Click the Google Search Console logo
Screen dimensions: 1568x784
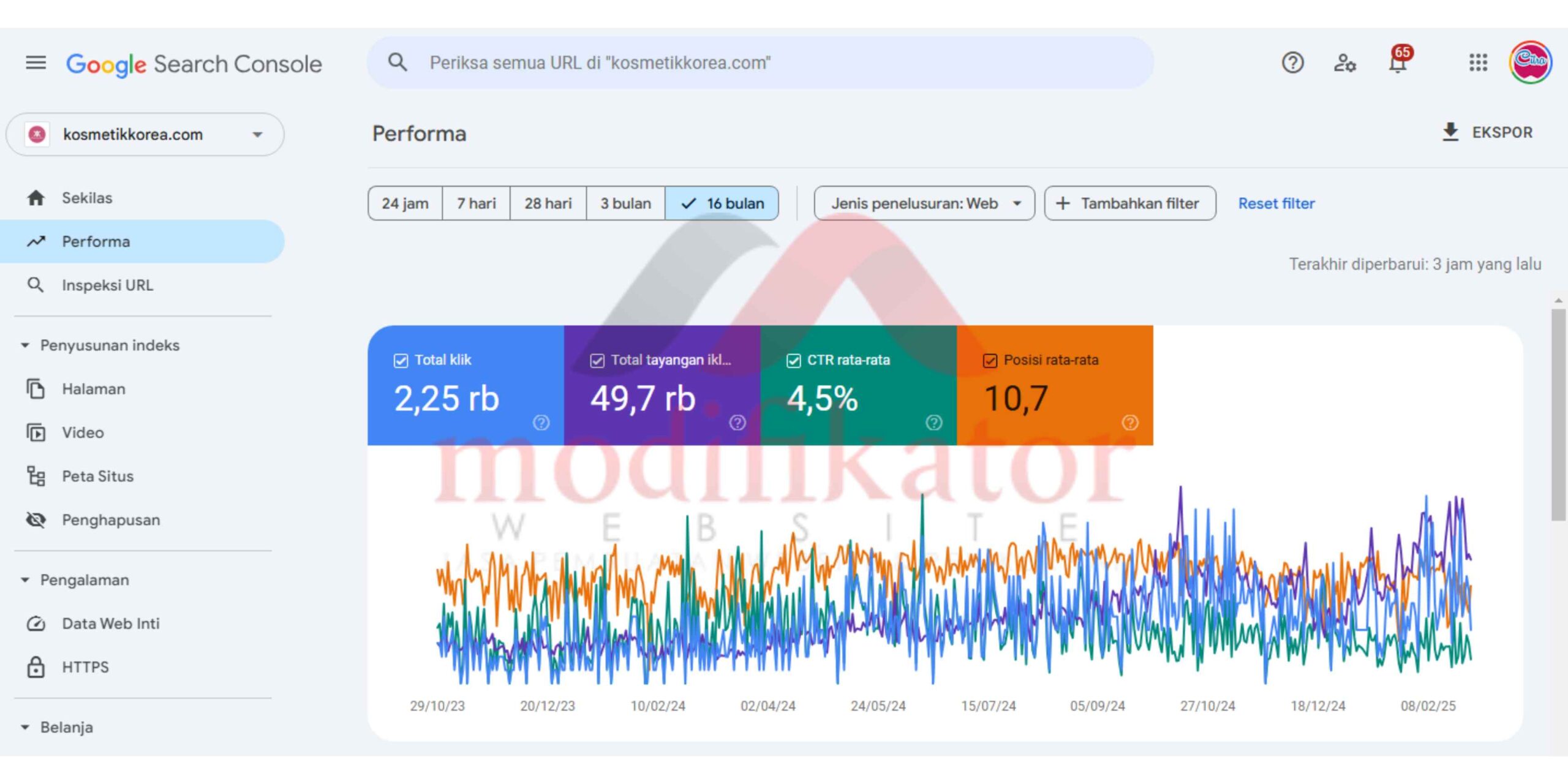click(194, 64)
